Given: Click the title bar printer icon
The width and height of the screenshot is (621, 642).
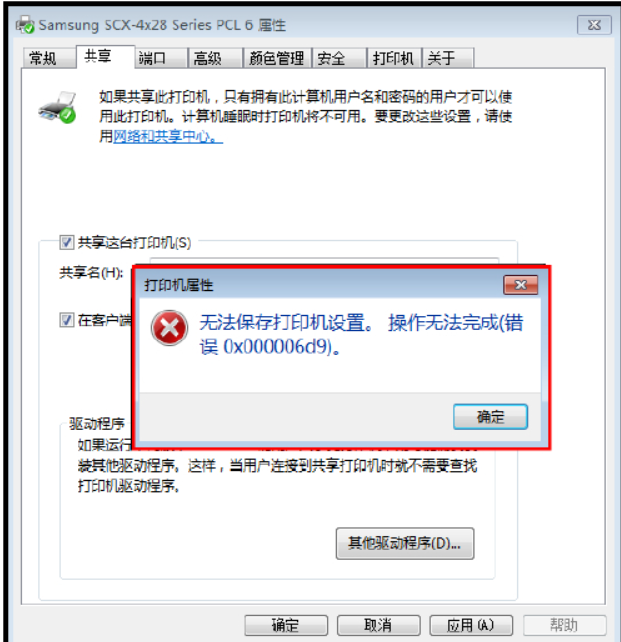Looking at the screenshot, I should [25, 25].
